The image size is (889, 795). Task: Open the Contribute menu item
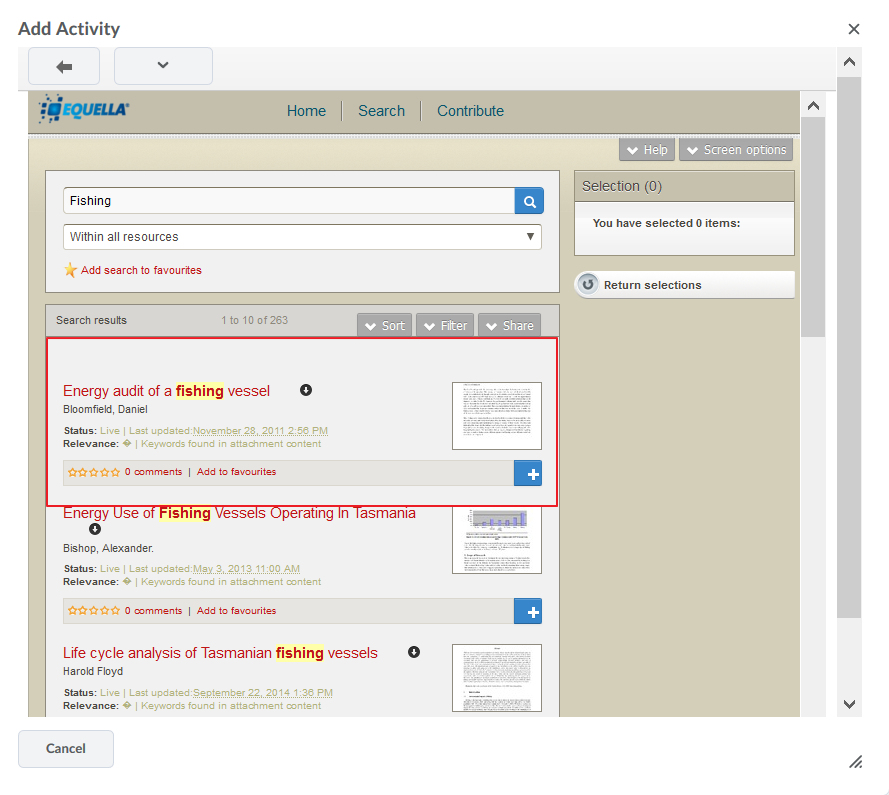point(470,111)
